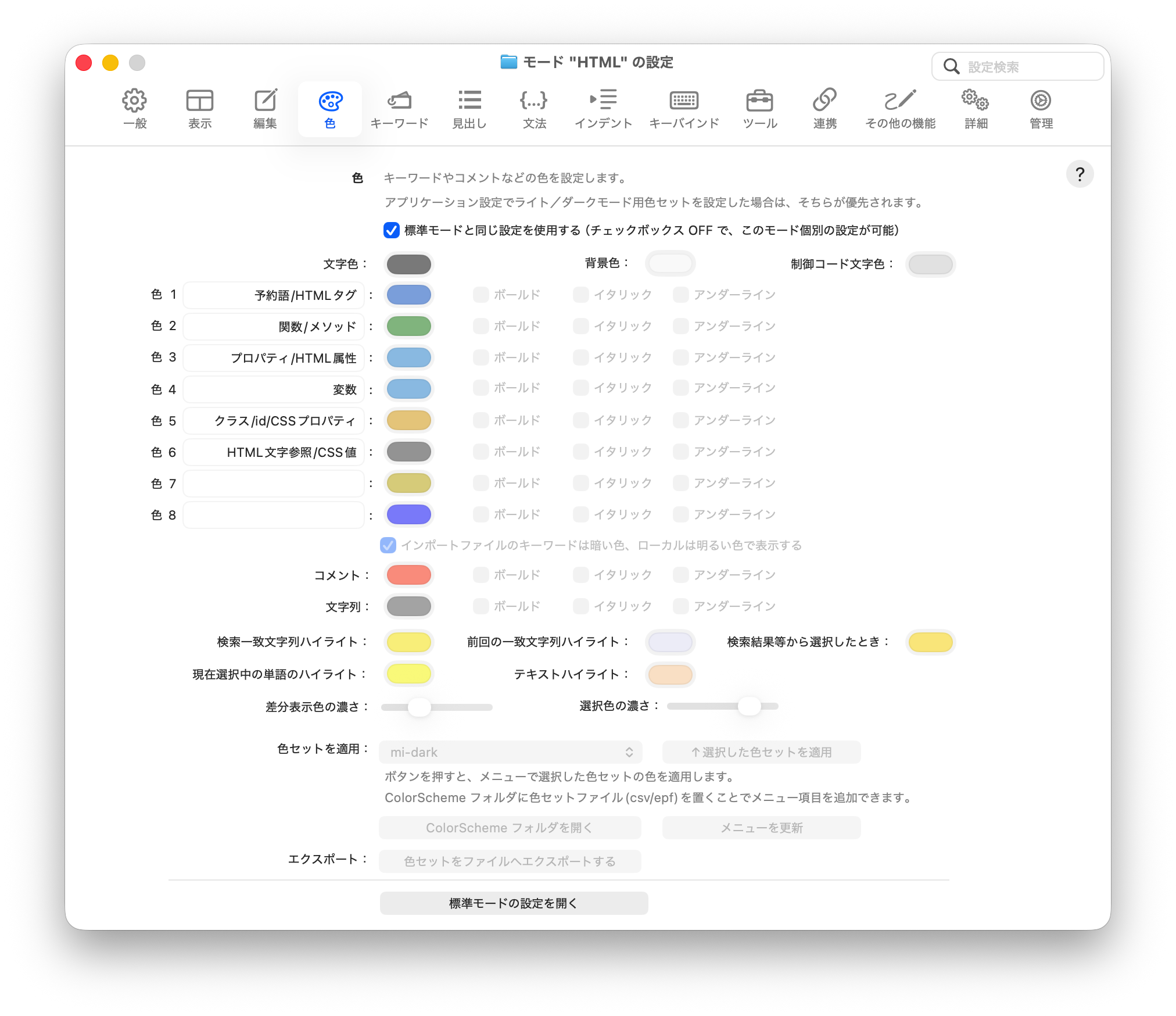The width and height of the screenshot is (1176, 1016).
Task: Open the ツール tools settings pane
Action: (x=760, y=109)
